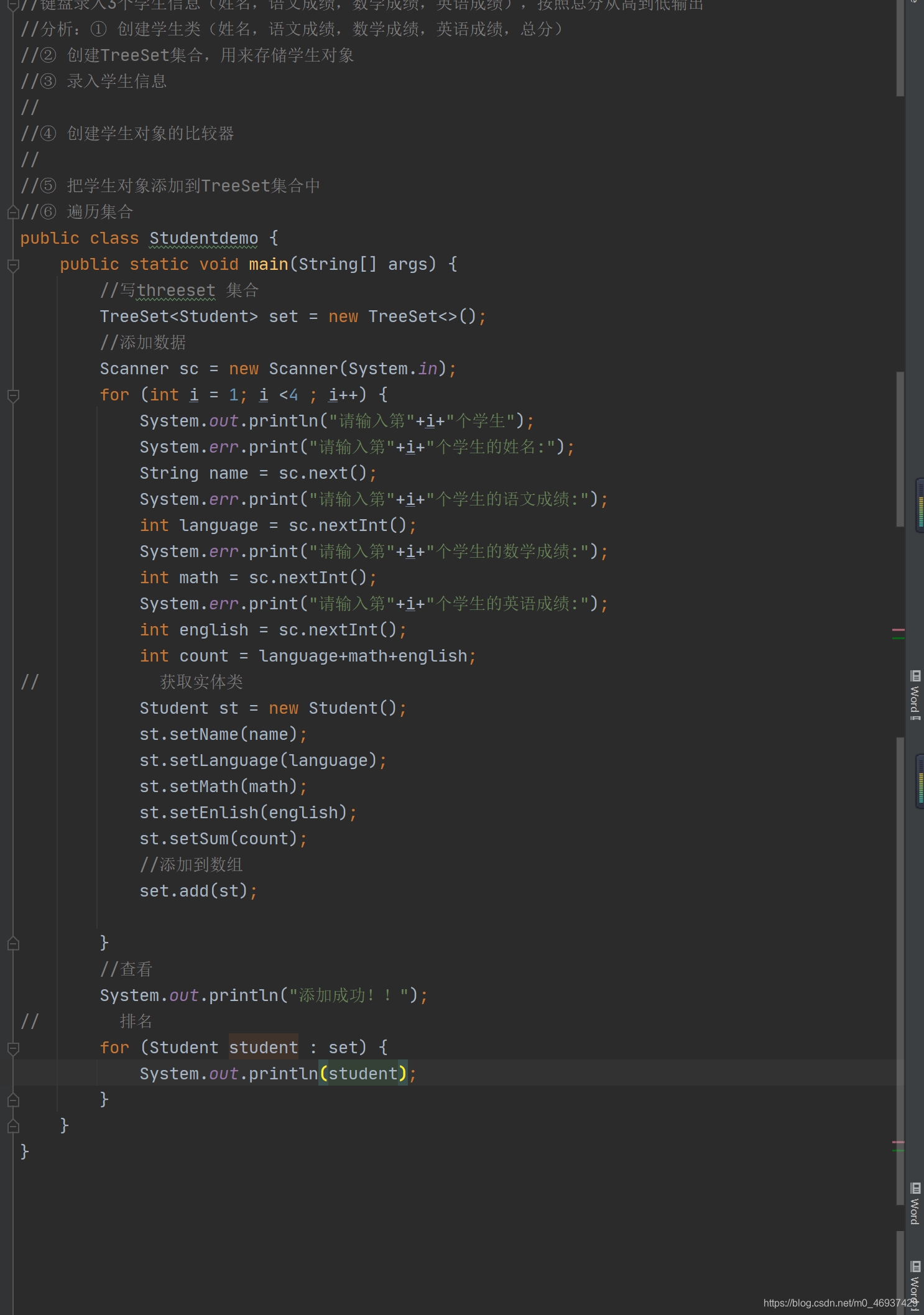This screenshot has height=1315, width=924.
Task: Click the 'st.setSum(count);' line
Action: (x=223, y=839)
